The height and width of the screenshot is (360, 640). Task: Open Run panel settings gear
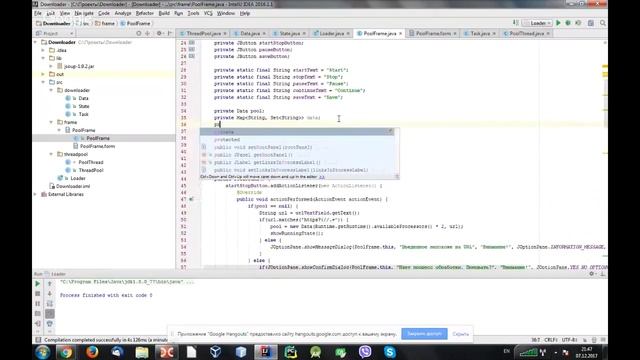click(x=591, y=274)
